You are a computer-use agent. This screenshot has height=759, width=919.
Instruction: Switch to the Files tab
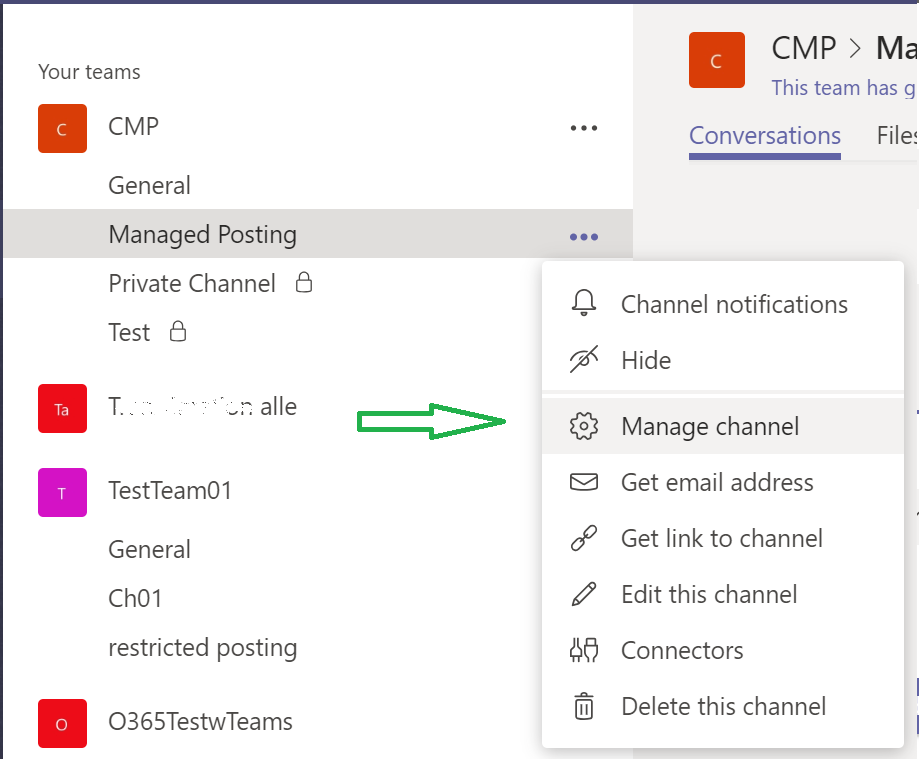tap(897, 136)
